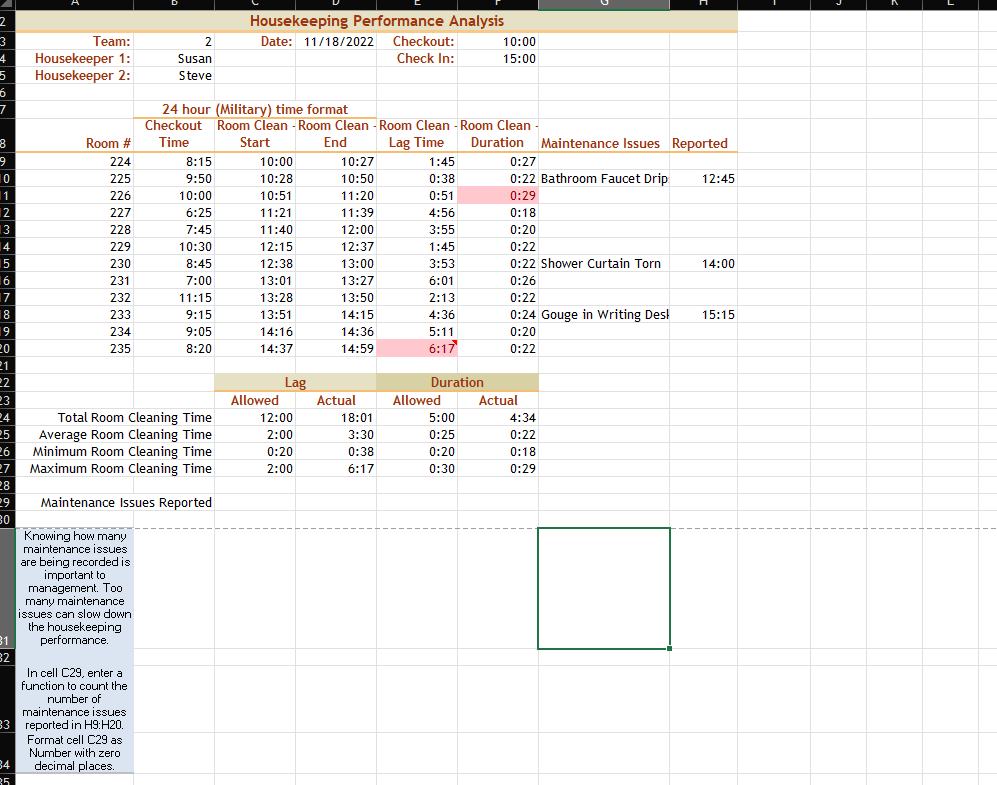
Task: Select the Maximum Room Cleaning Time value 6:17
Action: (x=336, y=468)
